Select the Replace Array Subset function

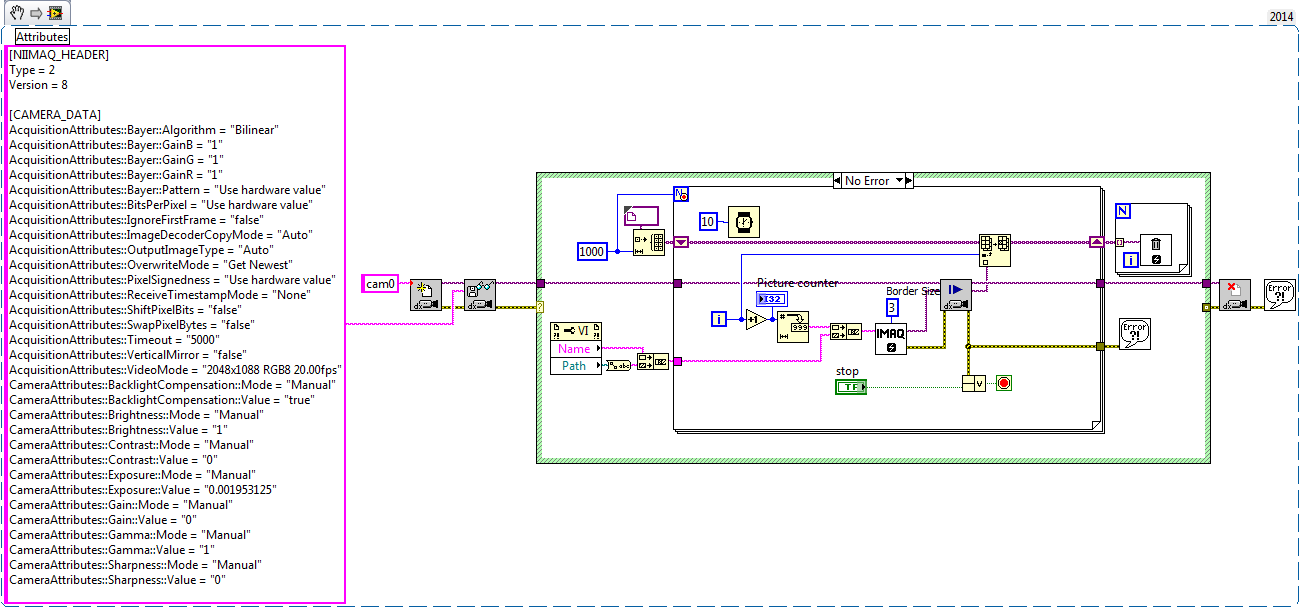click(x=994, y=250)
